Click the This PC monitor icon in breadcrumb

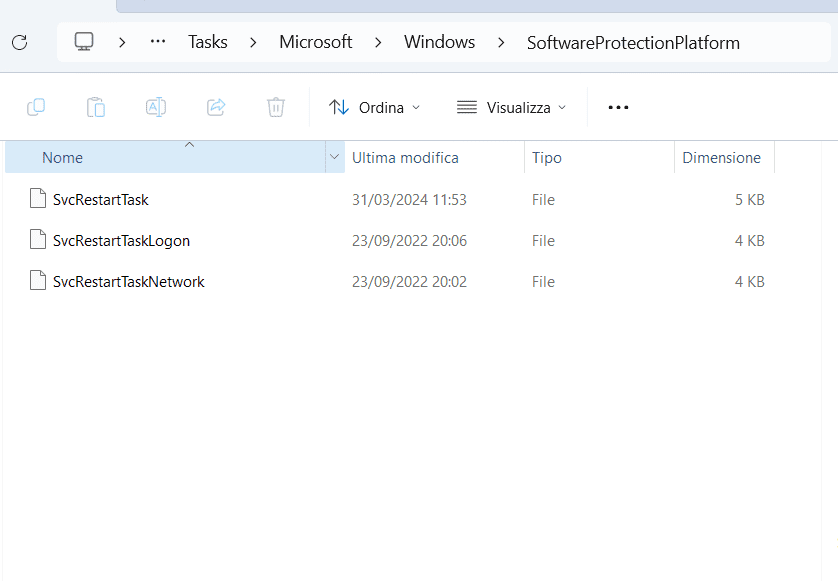[x=84, y=42]
